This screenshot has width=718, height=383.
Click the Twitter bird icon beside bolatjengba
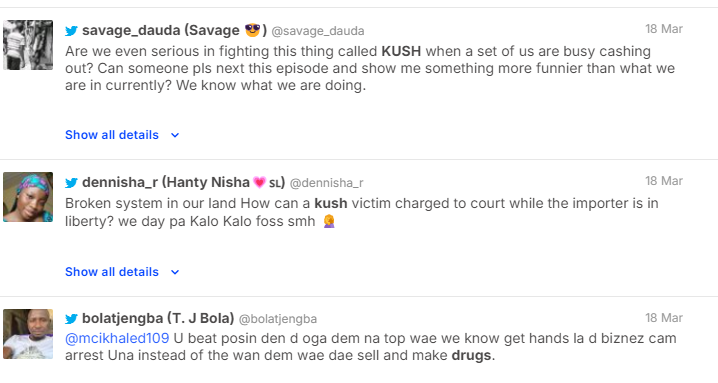[71, 318]
